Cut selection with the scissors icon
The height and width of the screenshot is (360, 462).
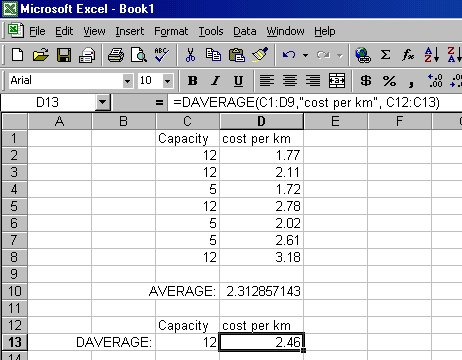(x=190, y=54)
